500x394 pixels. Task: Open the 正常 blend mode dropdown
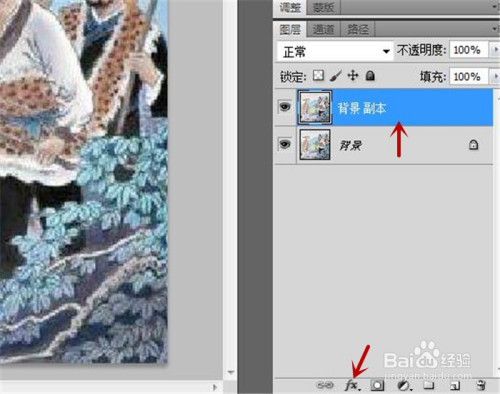pos(335,51)
